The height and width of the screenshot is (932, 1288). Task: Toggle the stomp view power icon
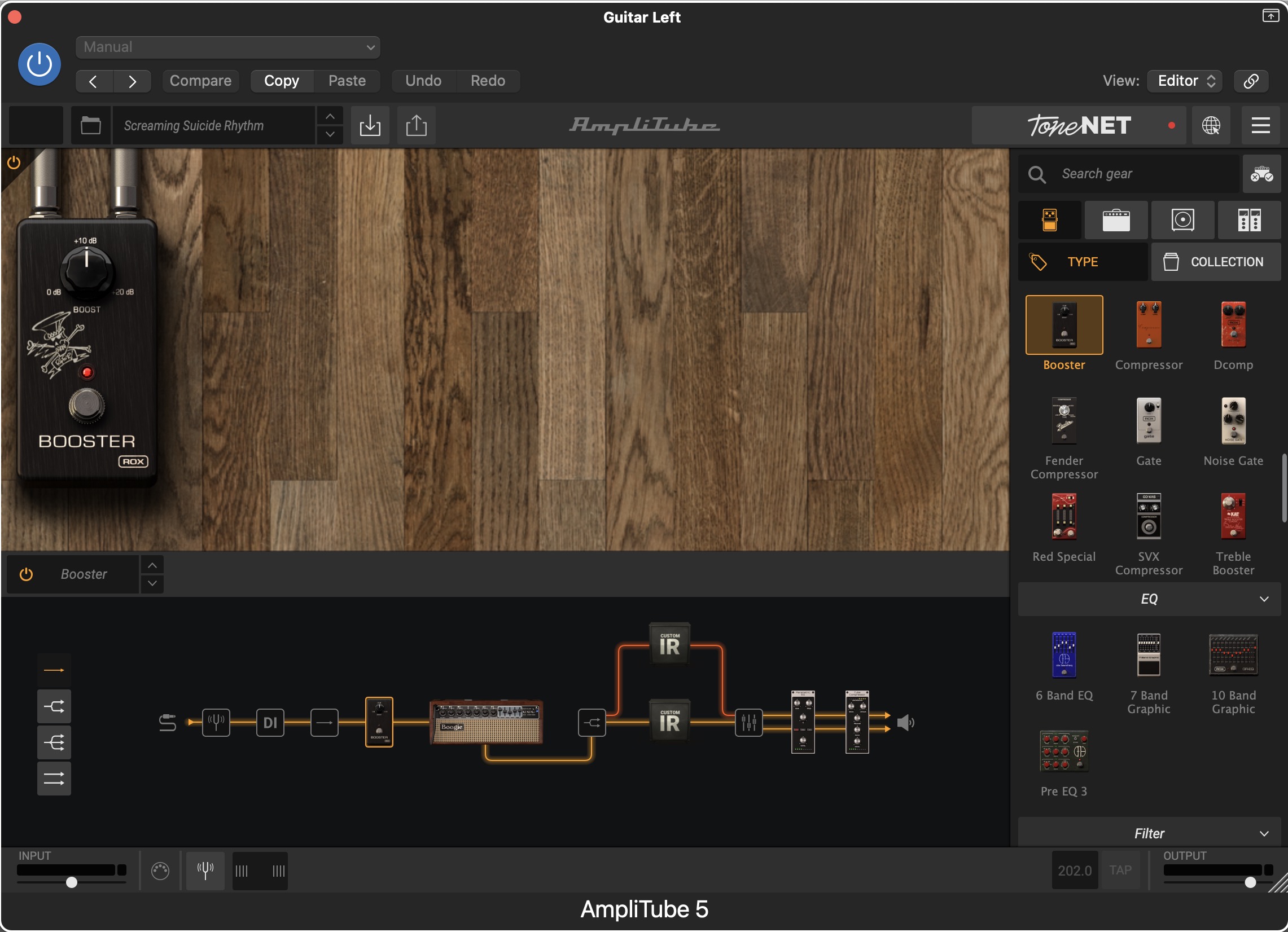14,164
